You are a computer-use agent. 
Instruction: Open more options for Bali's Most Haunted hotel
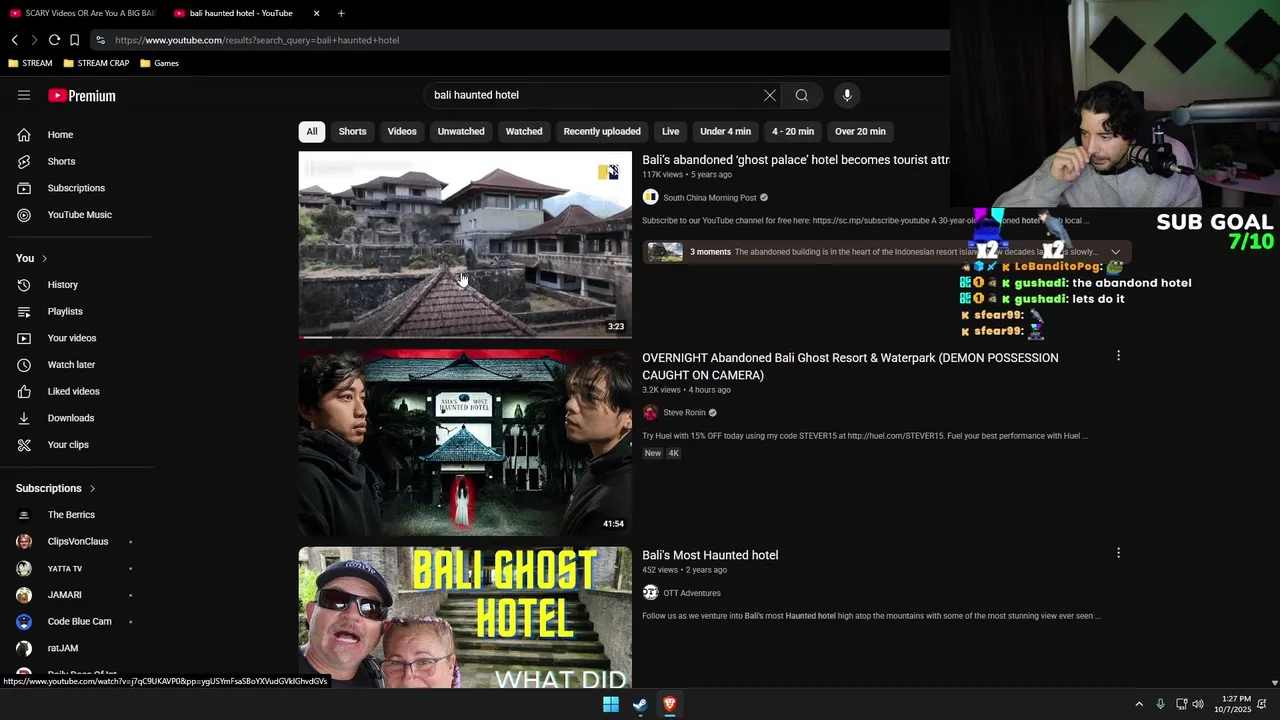coord(1118,553)
